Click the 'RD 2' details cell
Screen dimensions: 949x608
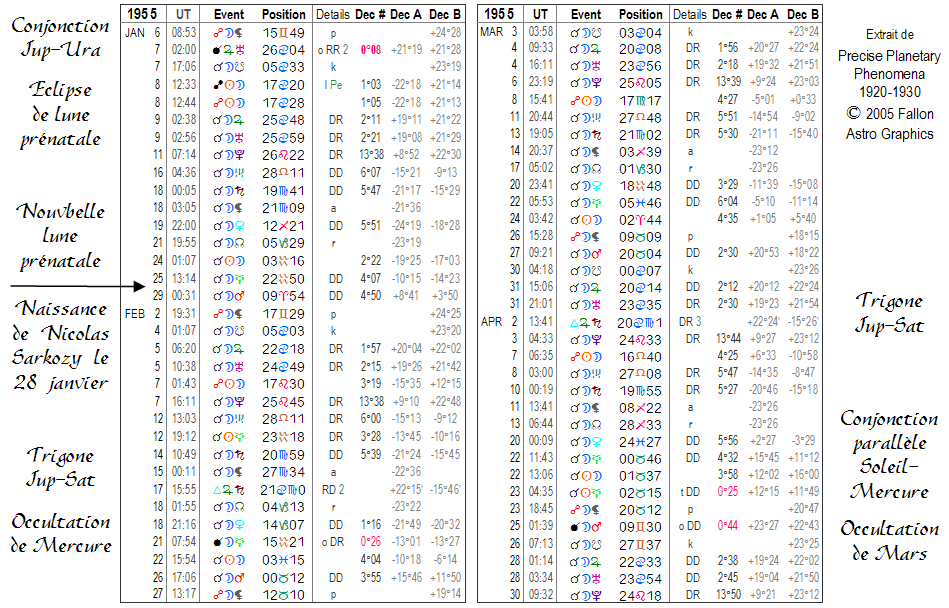(x=332, y=489)
